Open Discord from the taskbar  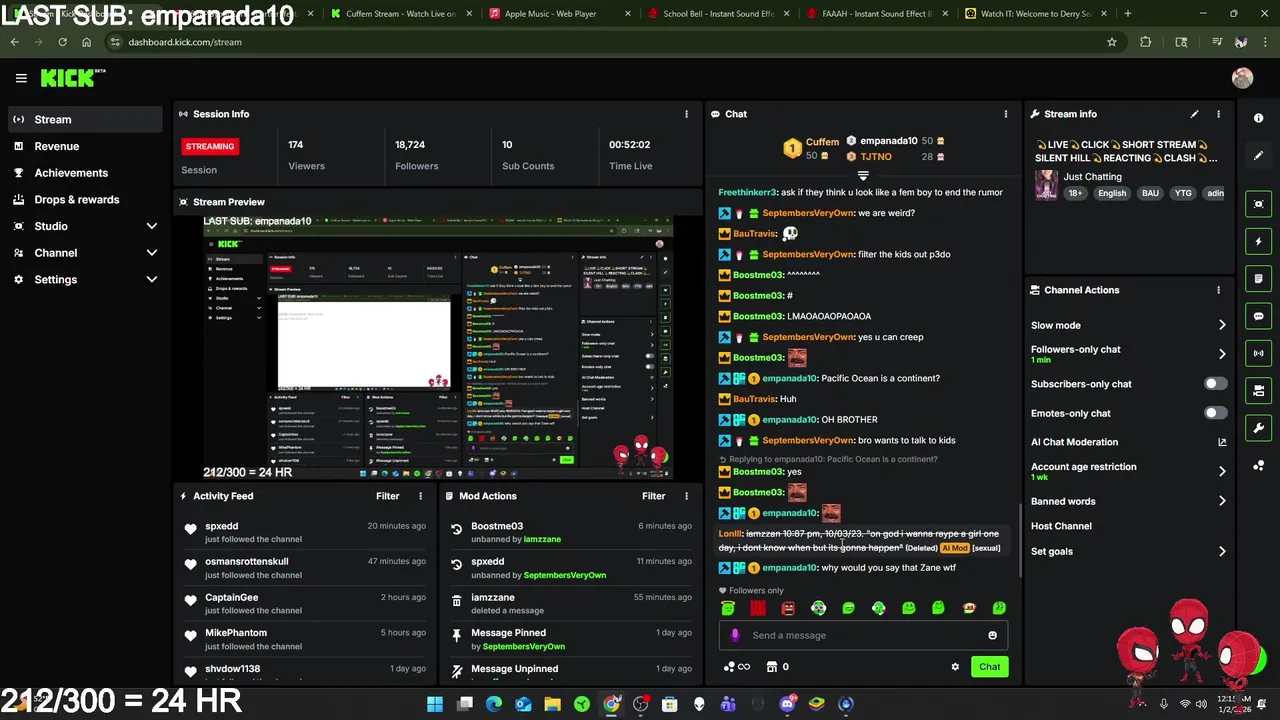point(787,704)
